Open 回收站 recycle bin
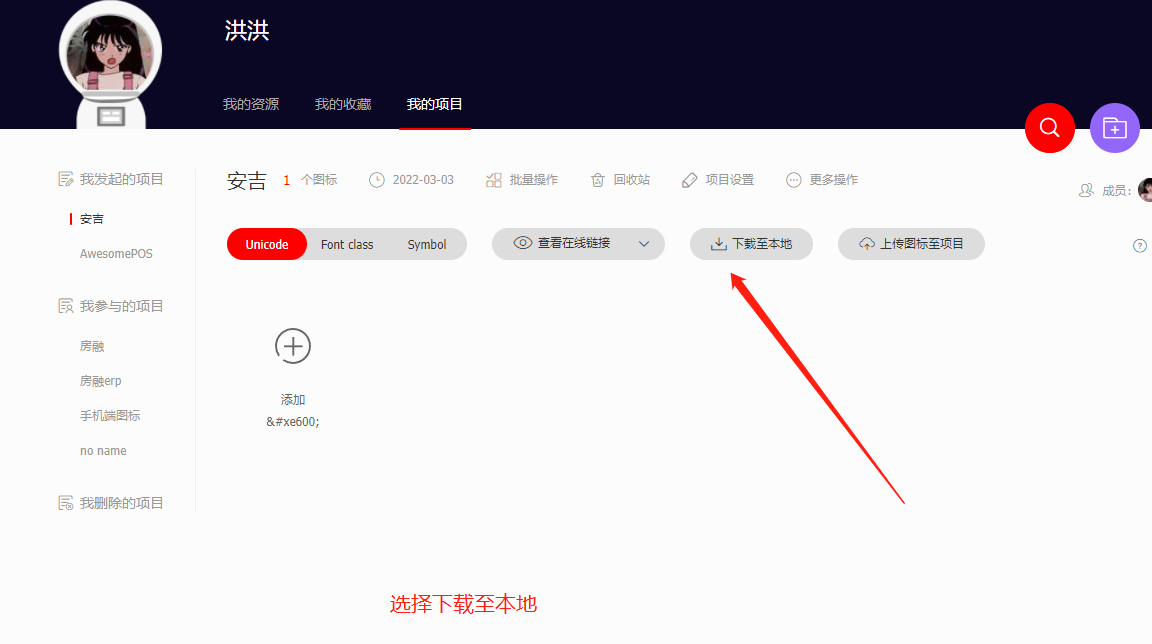This screenshot has height=644, width=1152. pos(620,180)
